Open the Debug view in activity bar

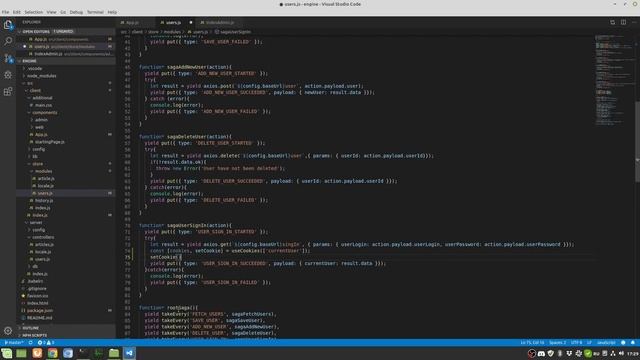(x=8, y=75)
